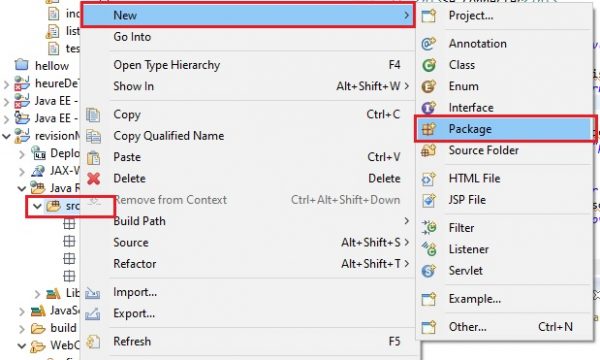
Task: Click the Paste clipboard icon
Action: [93, 157]
